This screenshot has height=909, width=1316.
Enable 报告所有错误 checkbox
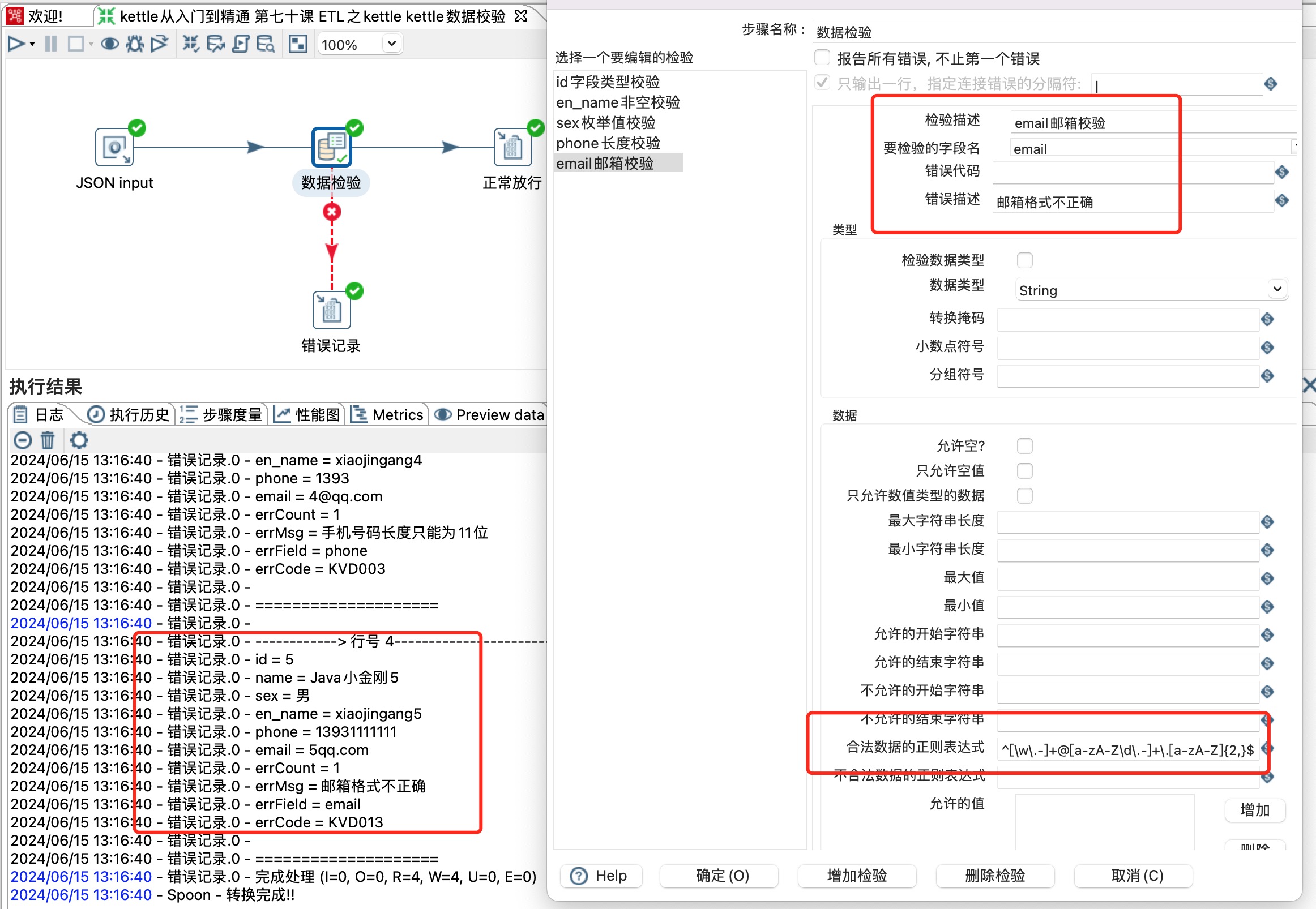(x=822, y=58)
